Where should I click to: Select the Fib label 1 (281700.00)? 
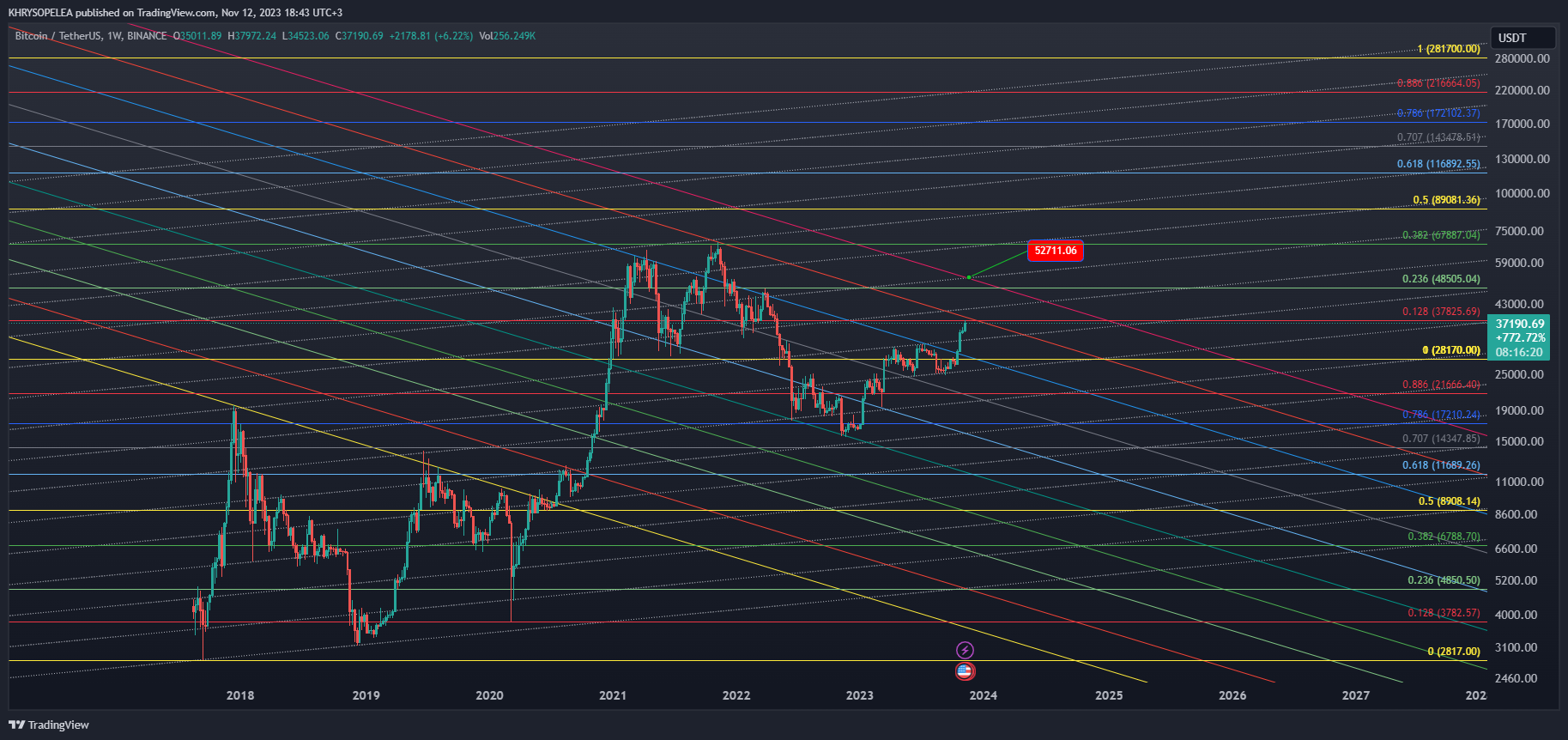click(x=1449, y=49)
